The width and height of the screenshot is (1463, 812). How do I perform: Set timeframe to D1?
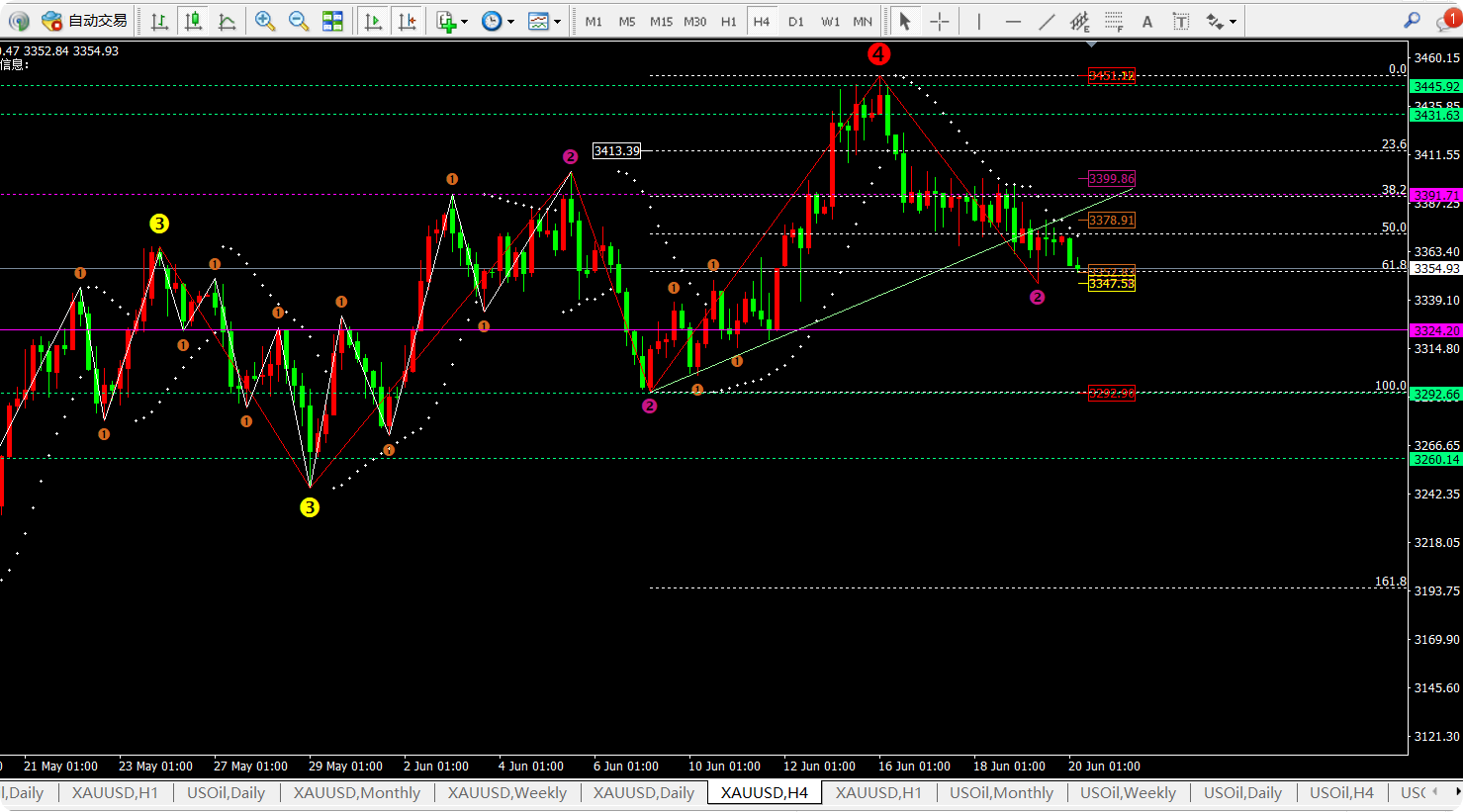coord(795,21)
